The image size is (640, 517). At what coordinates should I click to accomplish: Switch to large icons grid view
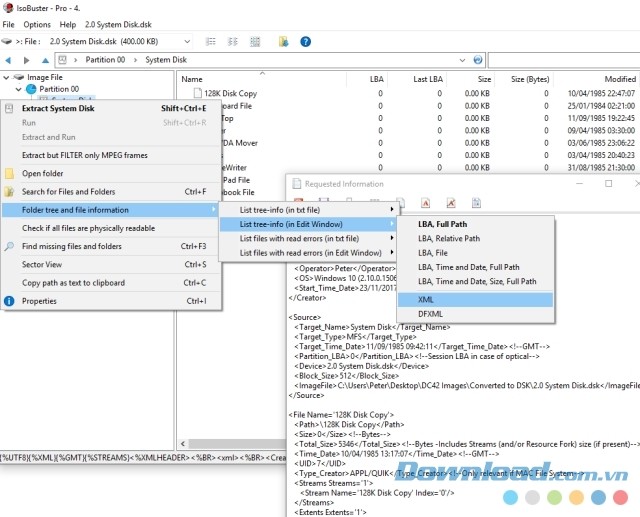(255, 41)
